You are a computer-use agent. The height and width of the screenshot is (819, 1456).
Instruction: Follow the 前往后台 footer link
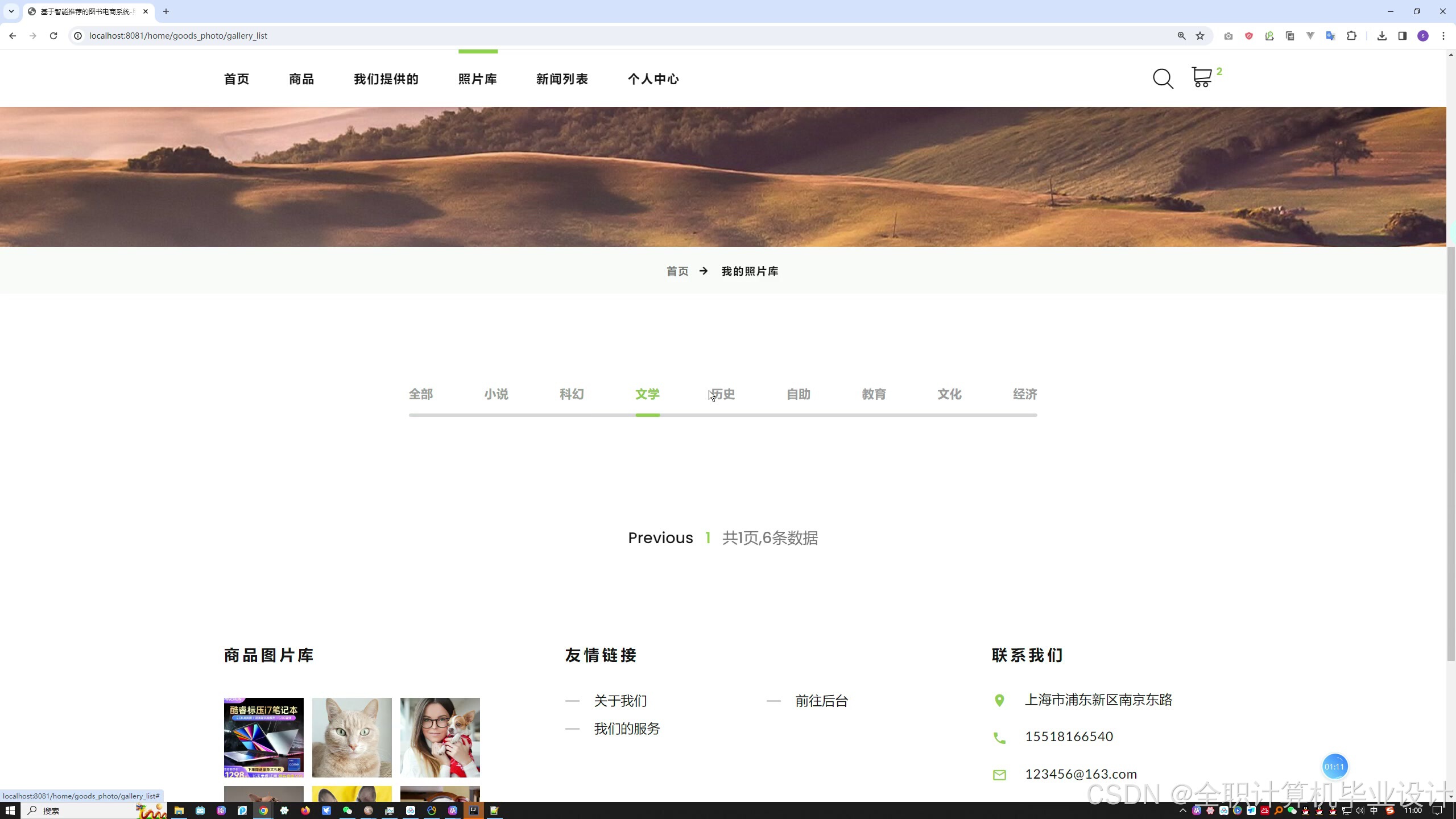(821, 701)
